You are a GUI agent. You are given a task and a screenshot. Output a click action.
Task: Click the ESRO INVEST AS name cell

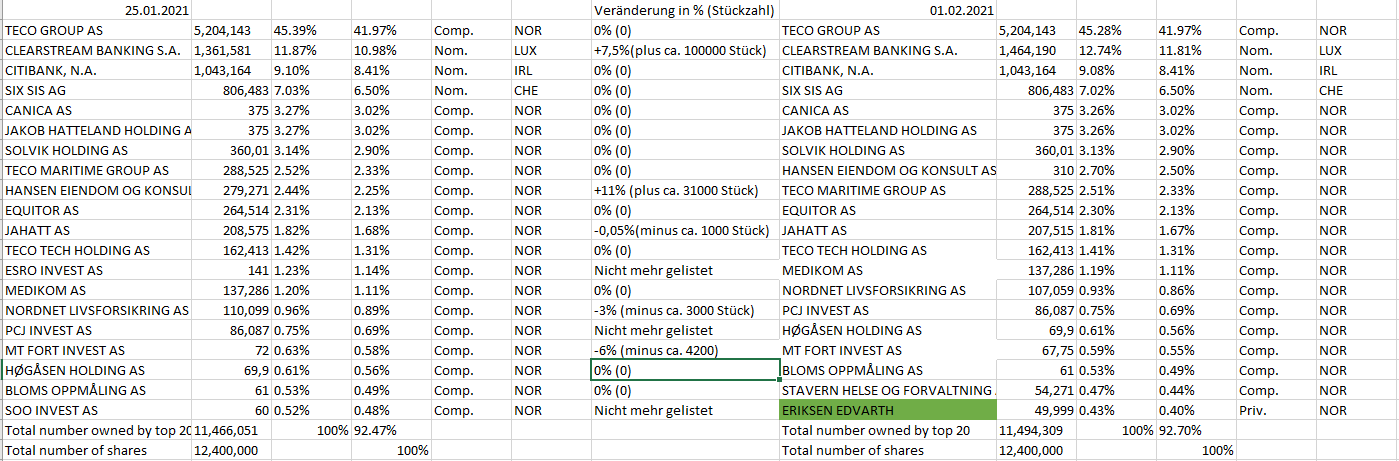coord(96,271)
